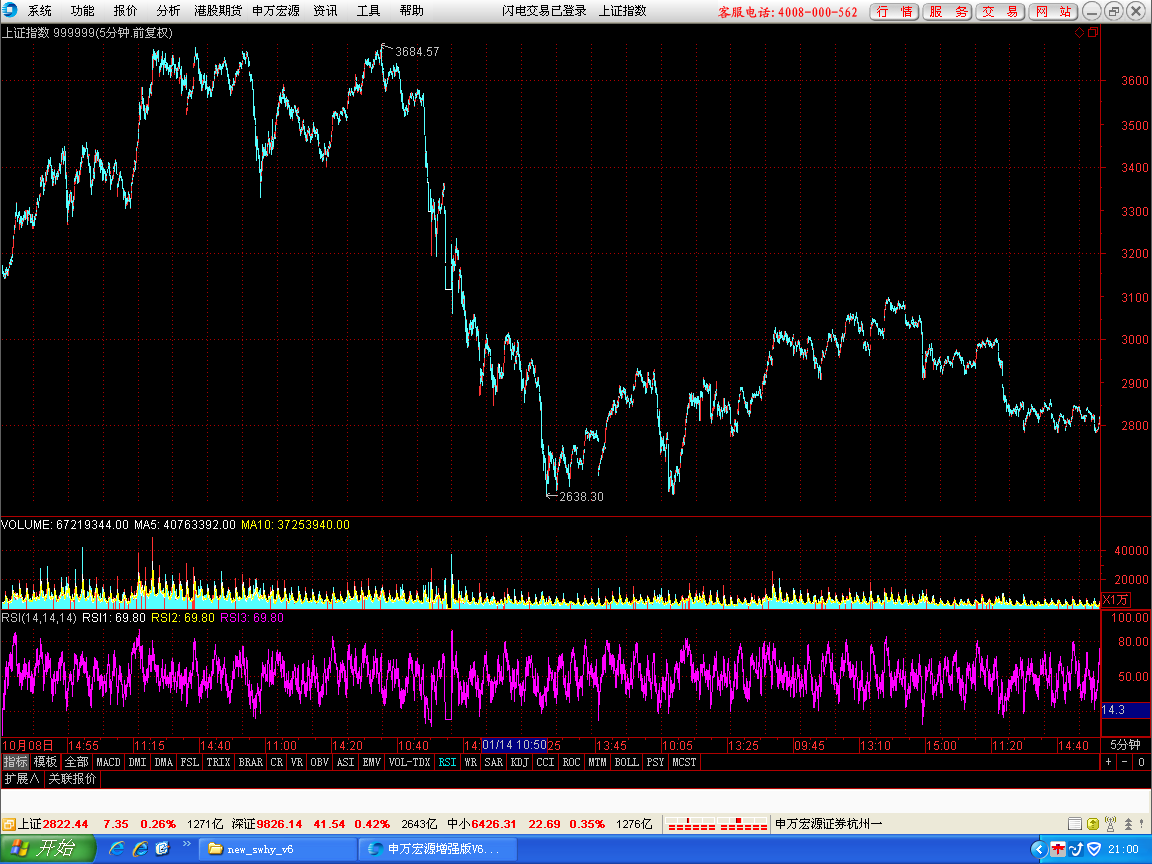The width and height of the screenshot is (1152, 864).
Task: Click the shield security tray icon
Action: click(1094, 849)
